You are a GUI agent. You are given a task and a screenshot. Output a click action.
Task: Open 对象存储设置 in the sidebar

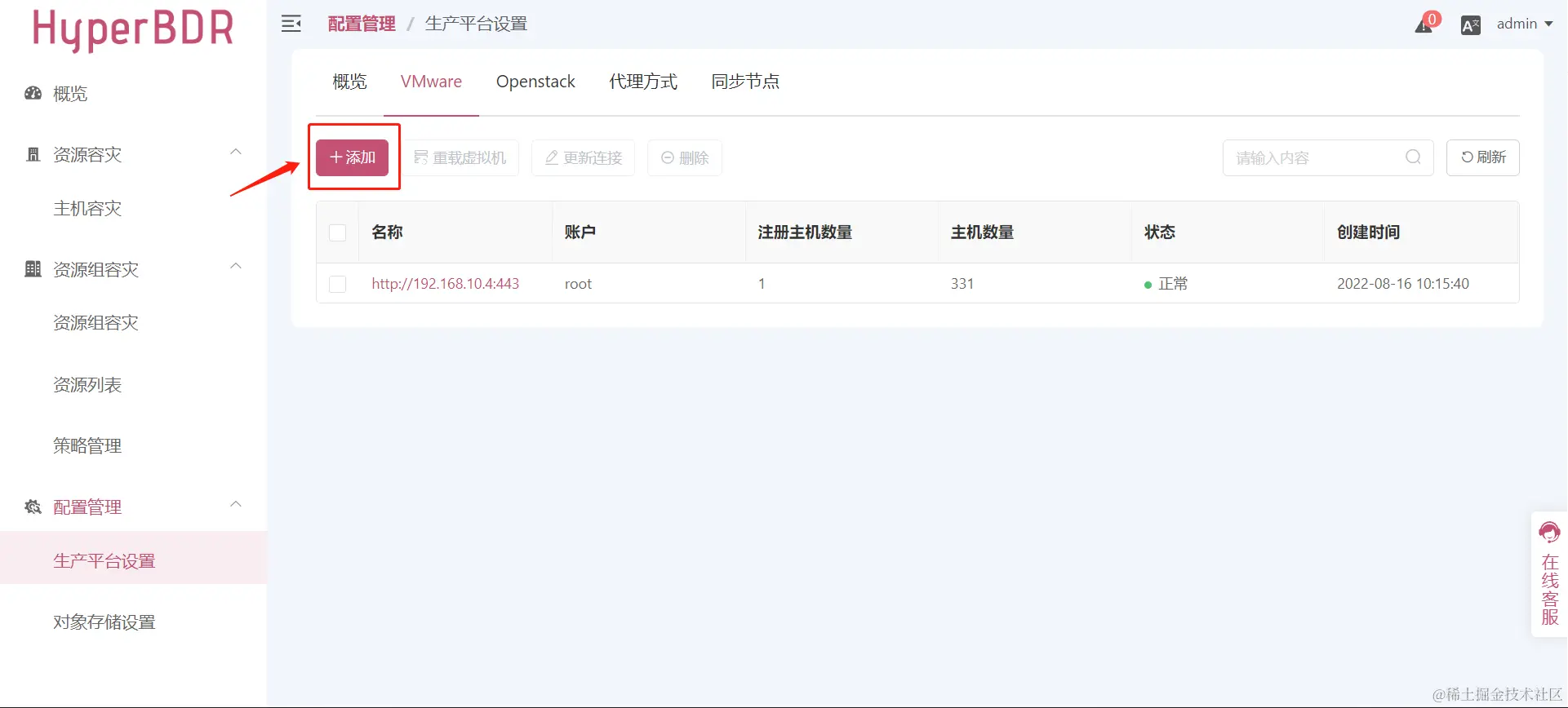coord(104,622)
